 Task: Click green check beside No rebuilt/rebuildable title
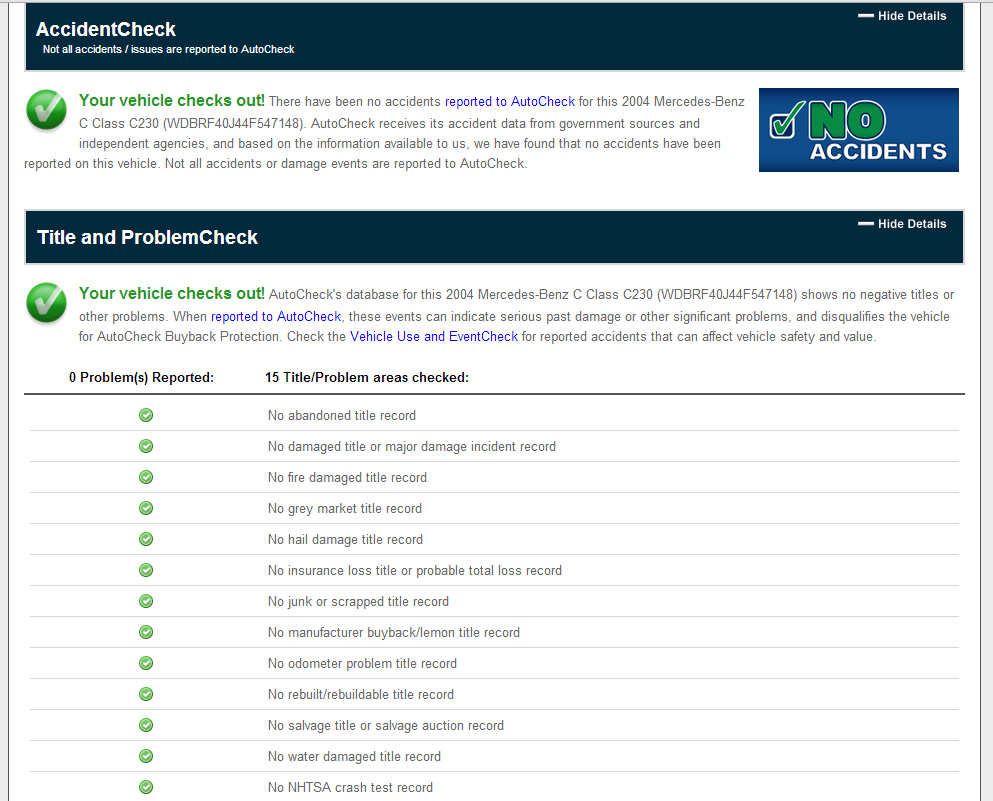point(146,695)
